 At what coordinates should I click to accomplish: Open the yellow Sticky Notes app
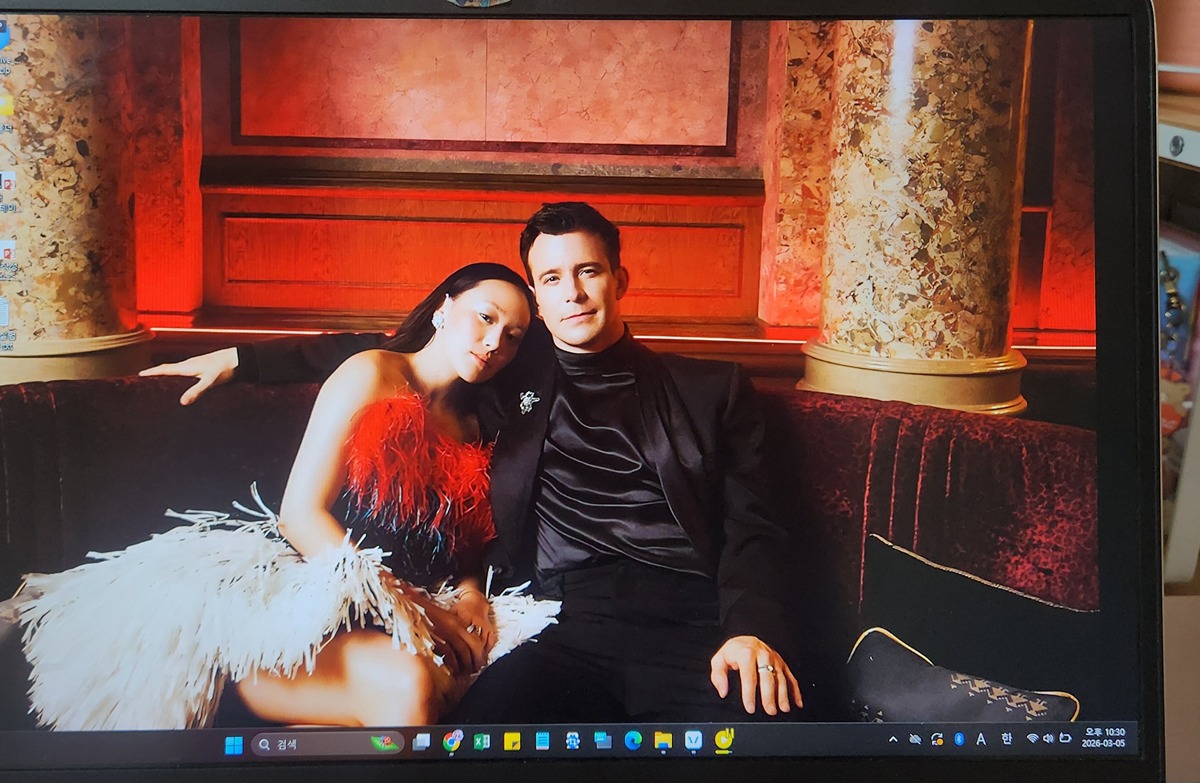(512, 741)
